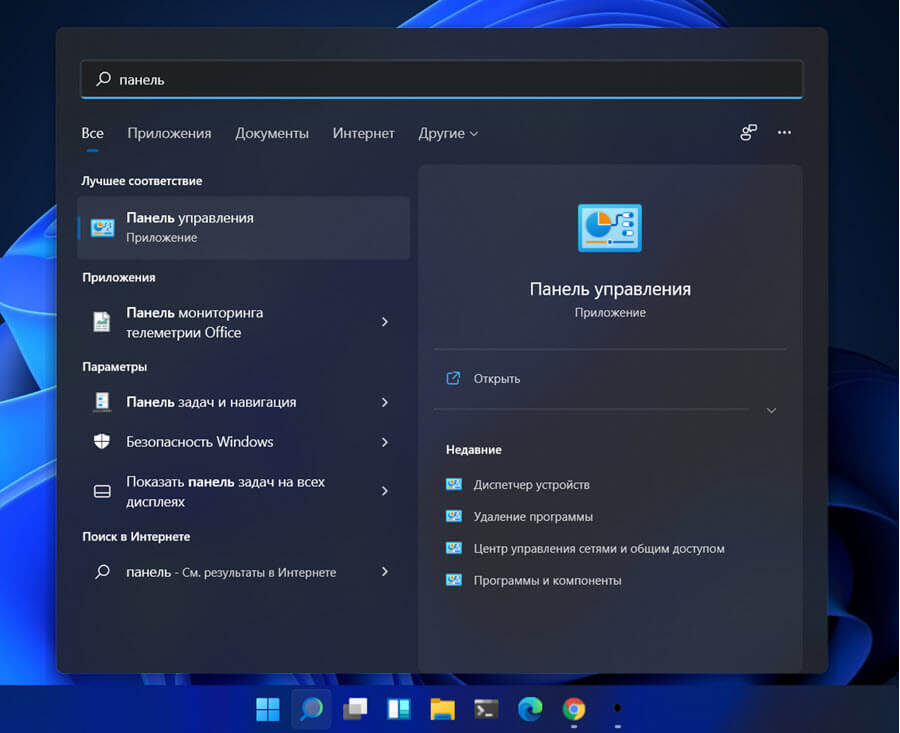Open the three-dots more options menu
The image size is (900, 733).
click(784, 133)
